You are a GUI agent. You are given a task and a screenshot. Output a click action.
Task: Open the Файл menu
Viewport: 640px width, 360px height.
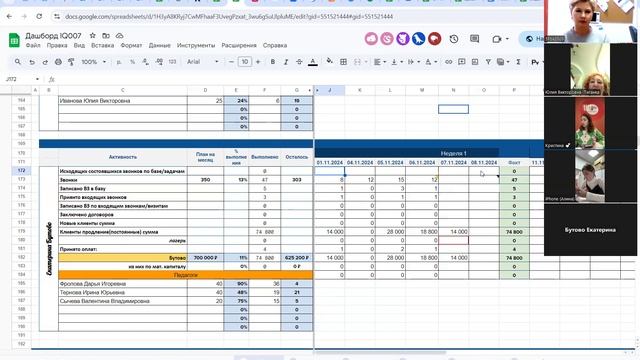point(33,45)
